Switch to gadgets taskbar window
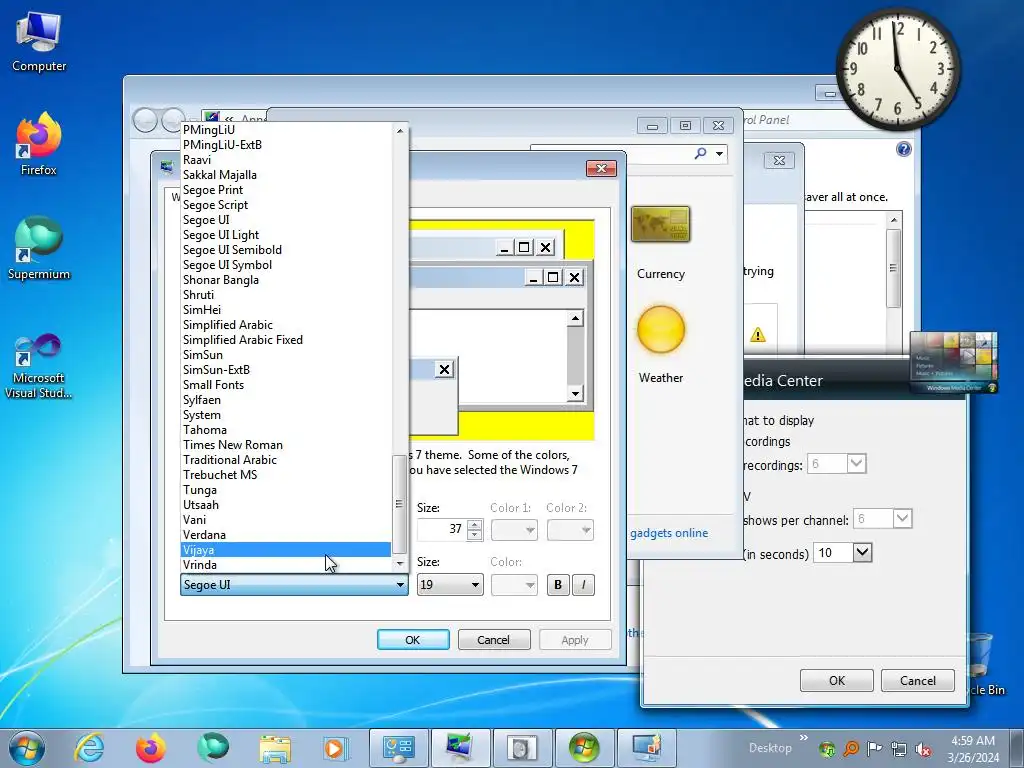 click(x=522, y=748)
